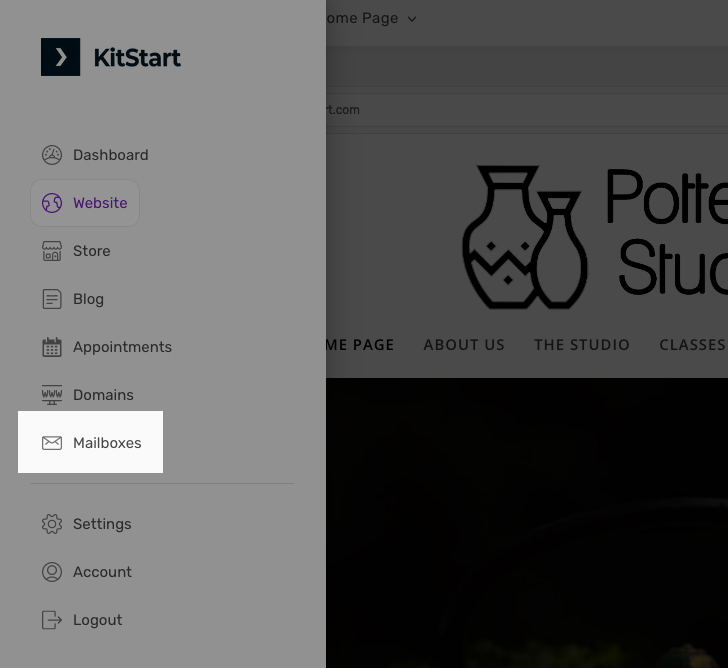Screen dimensions: 728x668
Task: Click the Pottery Studio title text
Action: pos(667,232)
